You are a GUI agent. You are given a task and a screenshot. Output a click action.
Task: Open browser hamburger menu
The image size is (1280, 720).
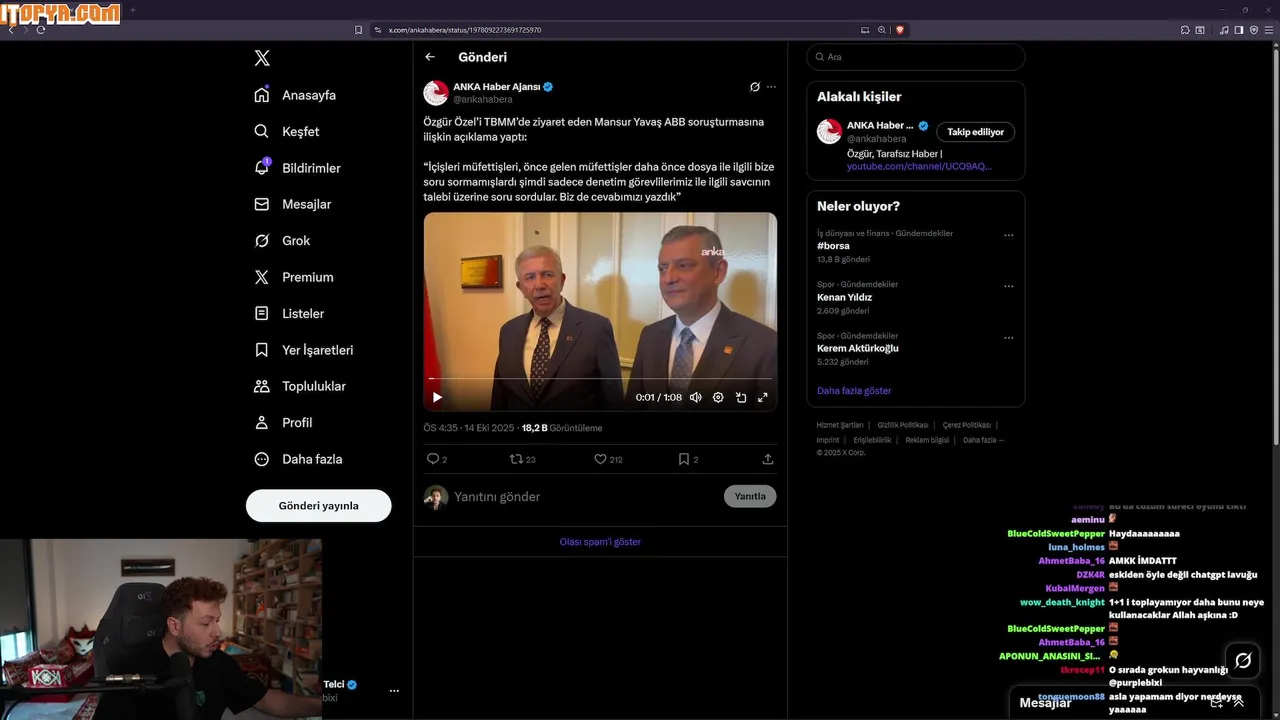[1268, 30]
